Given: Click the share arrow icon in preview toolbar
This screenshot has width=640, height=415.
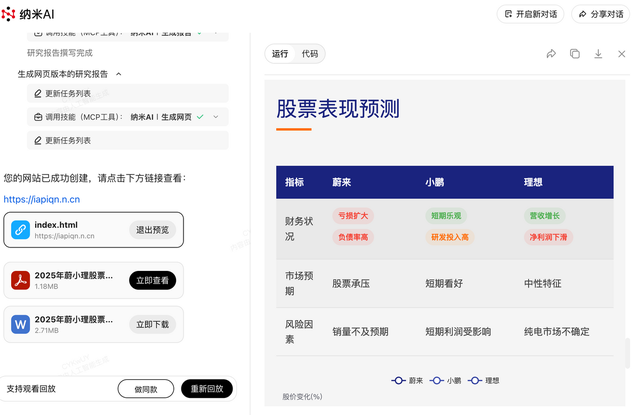Looking at the screenshot, I should 551,54.
